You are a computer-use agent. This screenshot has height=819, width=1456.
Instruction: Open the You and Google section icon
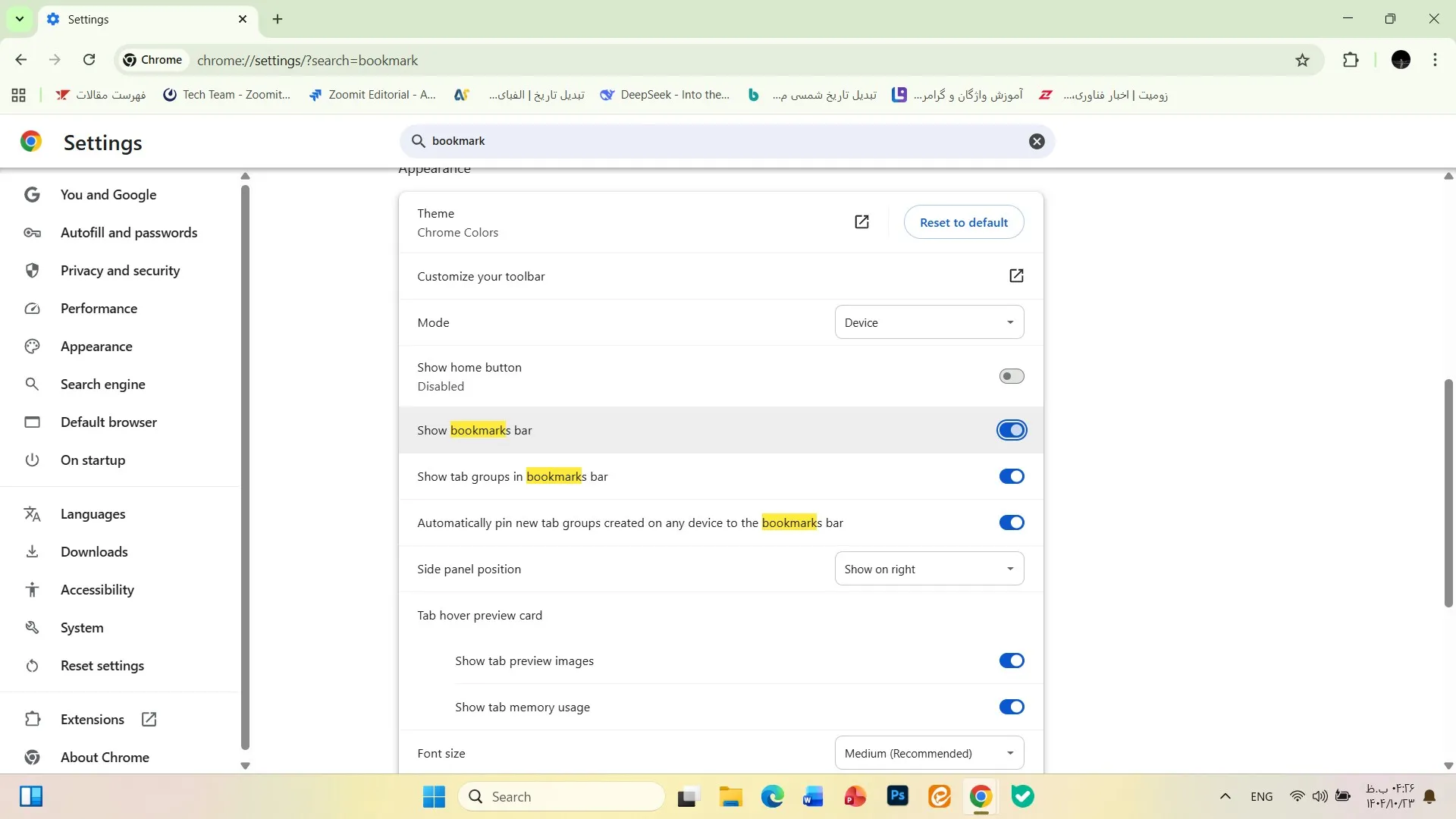tap(32, 194)
